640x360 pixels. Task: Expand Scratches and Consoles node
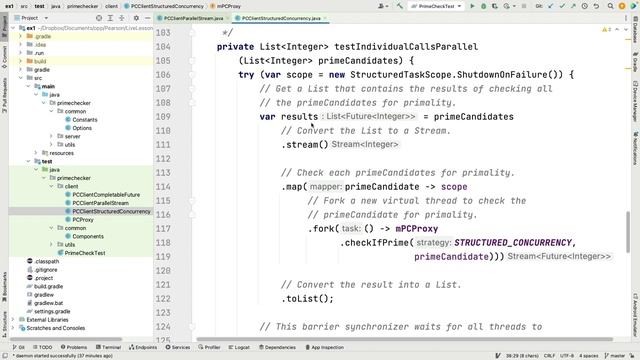click(13, 328)
